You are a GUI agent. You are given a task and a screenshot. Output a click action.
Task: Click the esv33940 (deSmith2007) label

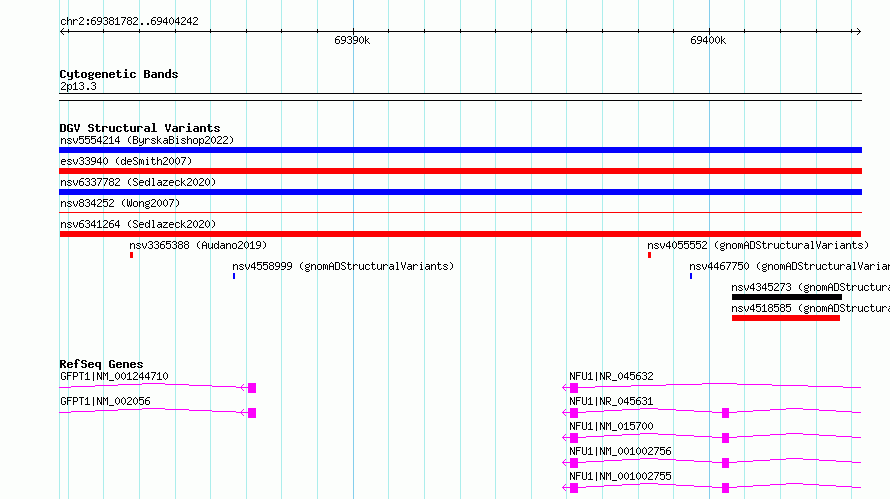pos(126,161)
